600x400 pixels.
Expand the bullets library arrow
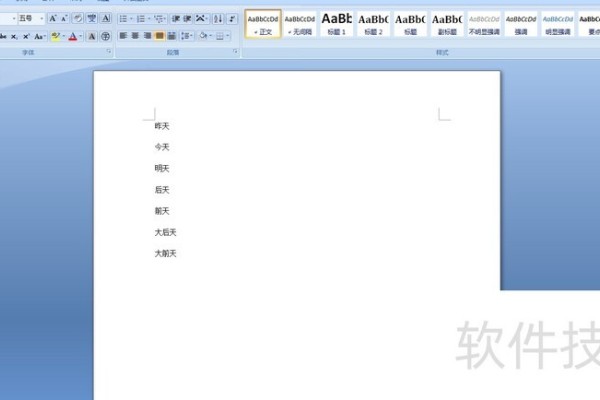point(131,19)
